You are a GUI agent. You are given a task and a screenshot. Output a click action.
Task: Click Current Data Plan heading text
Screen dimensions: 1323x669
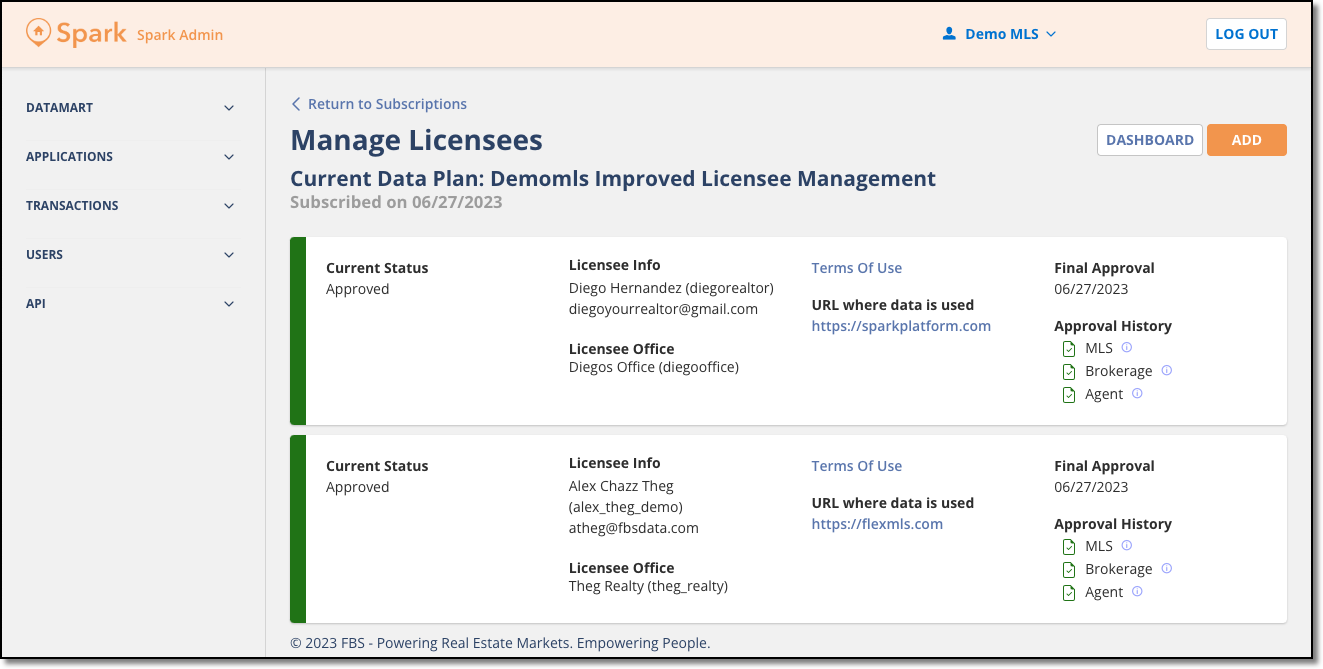(x=613, y=179)
